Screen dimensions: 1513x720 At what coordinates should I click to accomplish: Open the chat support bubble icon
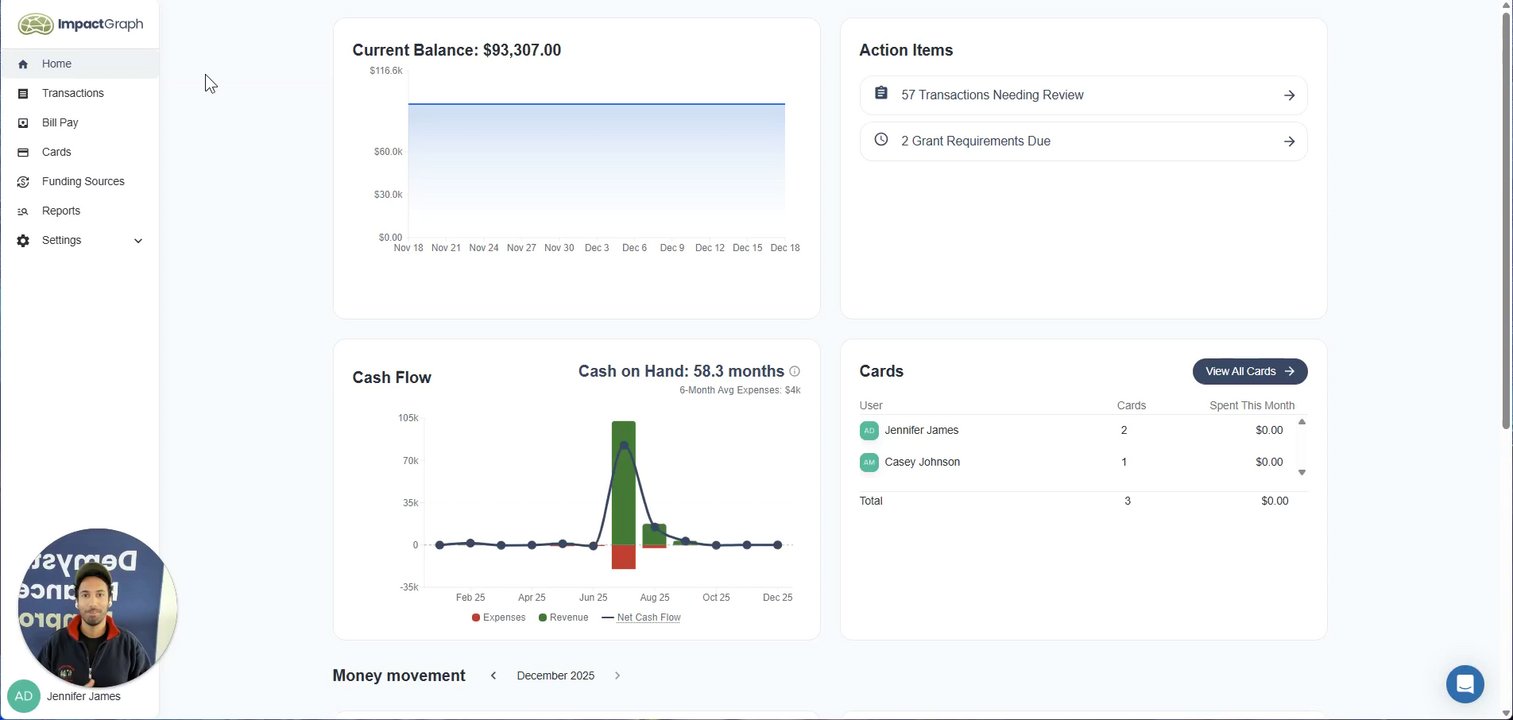1465,685
